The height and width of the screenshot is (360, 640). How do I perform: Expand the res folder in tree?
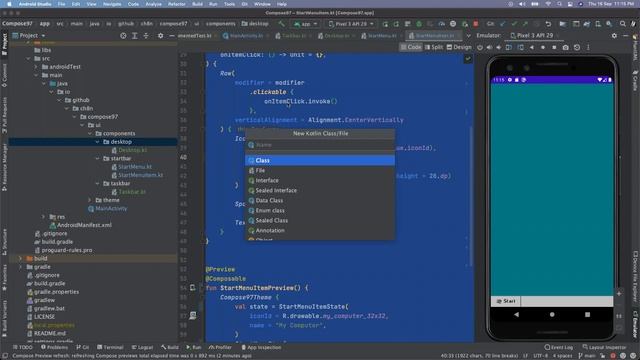(x=43, y=217)
